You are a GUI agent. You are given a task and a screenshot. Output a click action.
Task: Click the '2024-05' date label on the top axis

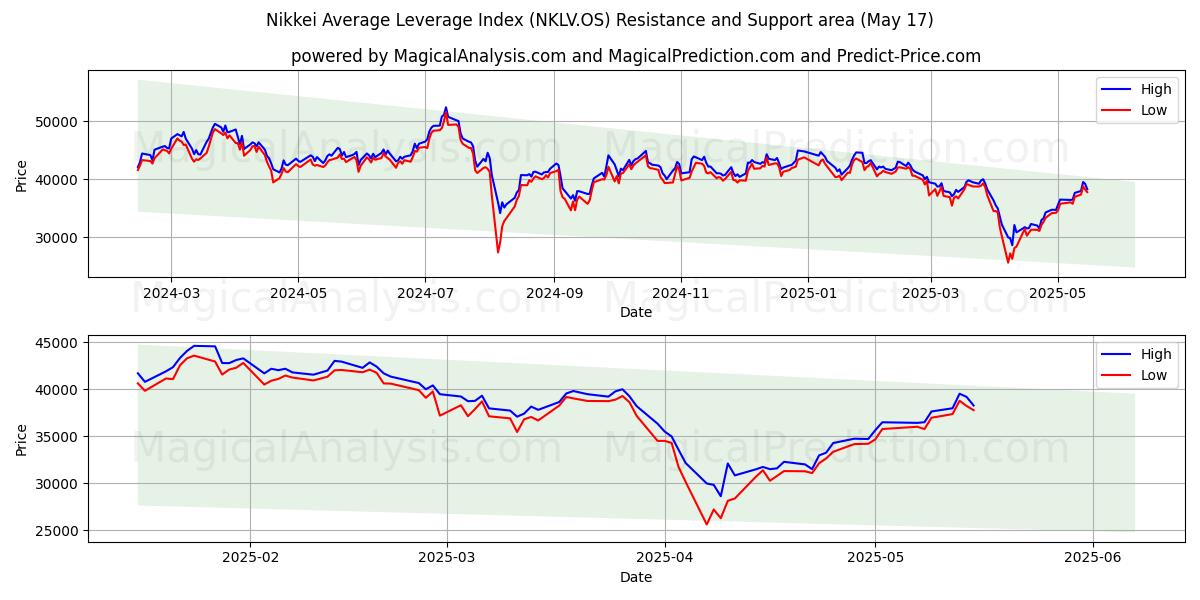pyautogui.click(x=298, y=294)
